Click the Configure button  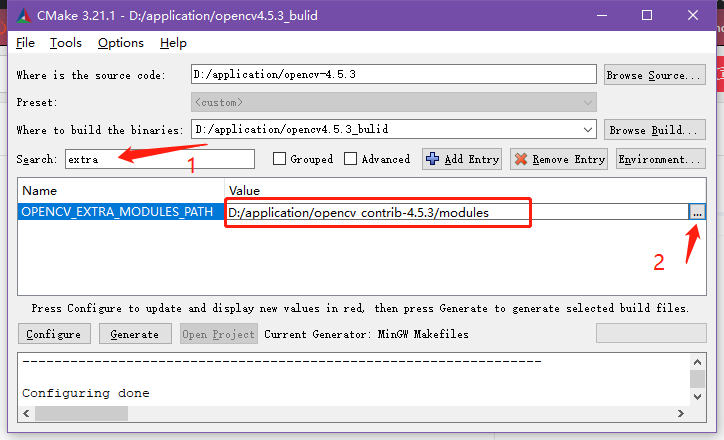(x=54, y=334)
